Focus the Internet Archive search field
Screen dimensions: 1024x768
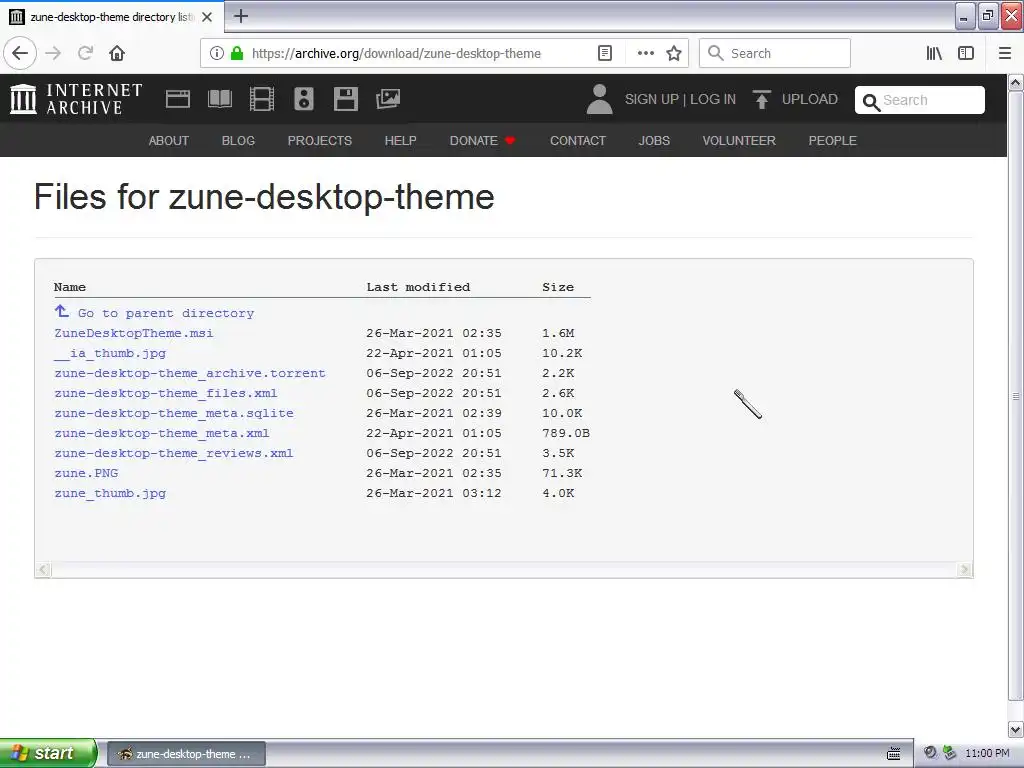pos(920,100)
